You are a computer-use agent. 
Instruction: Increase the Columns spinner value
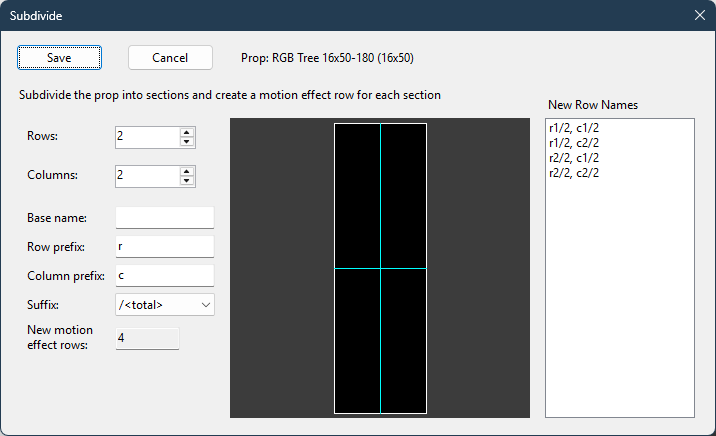[x=186, y=172]
